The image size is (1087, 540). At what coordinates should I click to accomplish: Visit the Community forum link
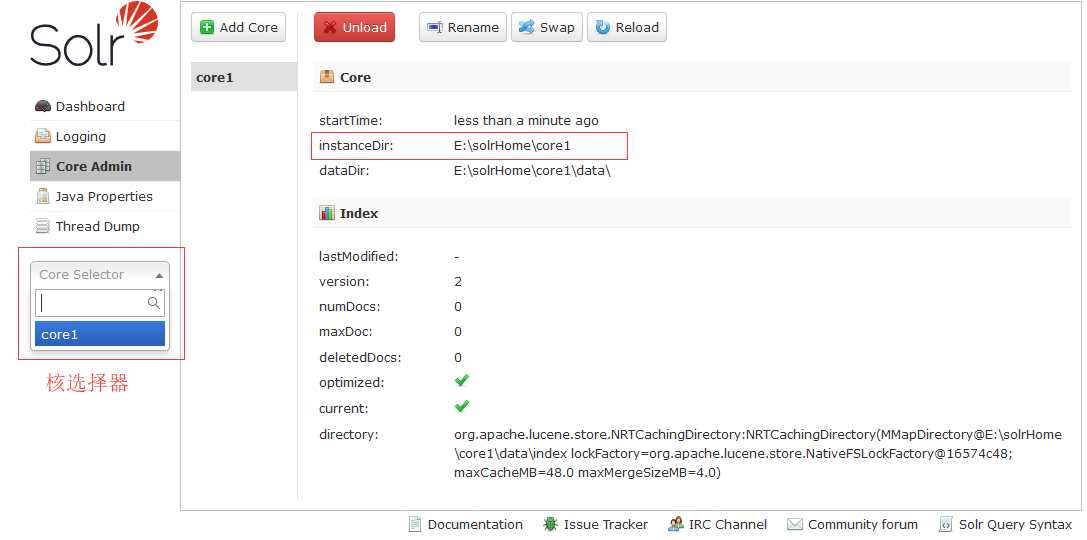click(853, 524)
